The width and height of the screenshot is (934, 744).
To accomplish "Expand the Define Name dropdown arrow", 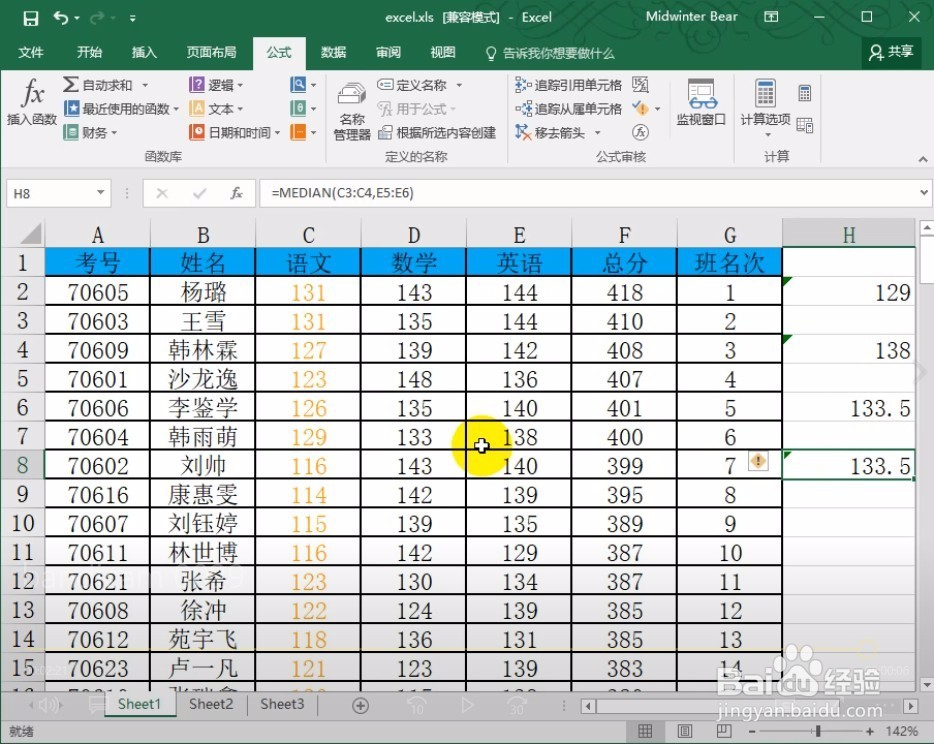I will tap(459, 85).
